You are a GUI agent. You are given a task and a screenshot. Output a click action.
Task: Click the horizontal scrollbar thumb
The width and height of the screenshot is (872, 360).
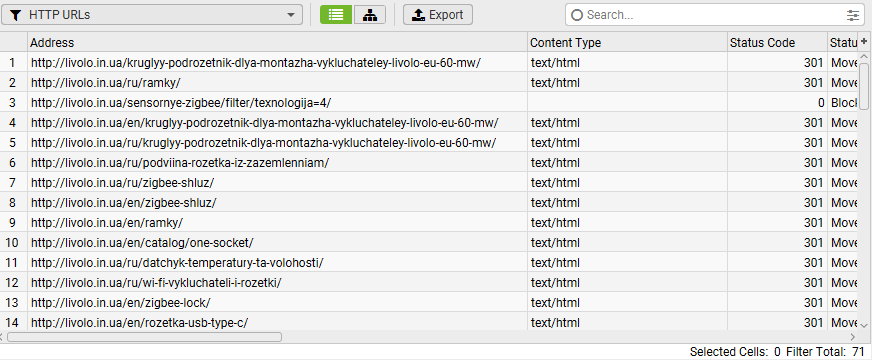coord(145,337)
